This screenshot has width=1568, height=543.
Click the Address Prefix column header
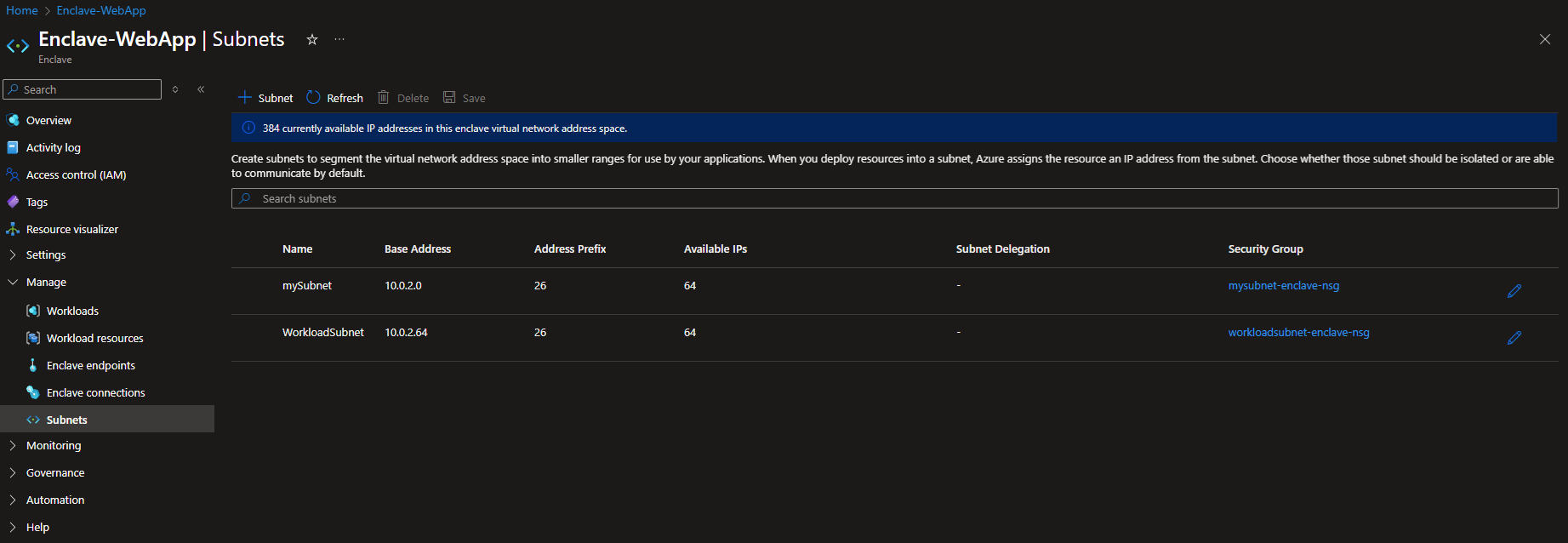click(570, 249)
